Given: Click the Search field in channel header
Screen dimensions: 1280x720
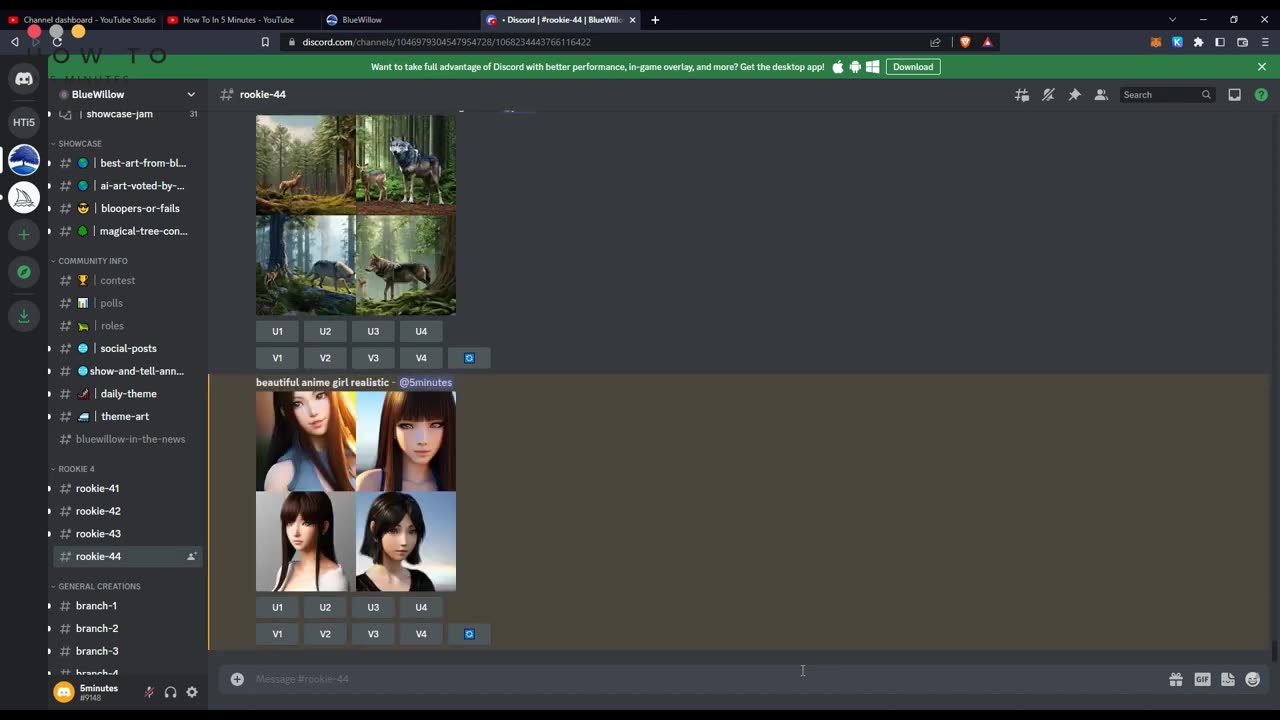Looking at the screenshot, I should pyautogui.click(x=1166, y=95).
